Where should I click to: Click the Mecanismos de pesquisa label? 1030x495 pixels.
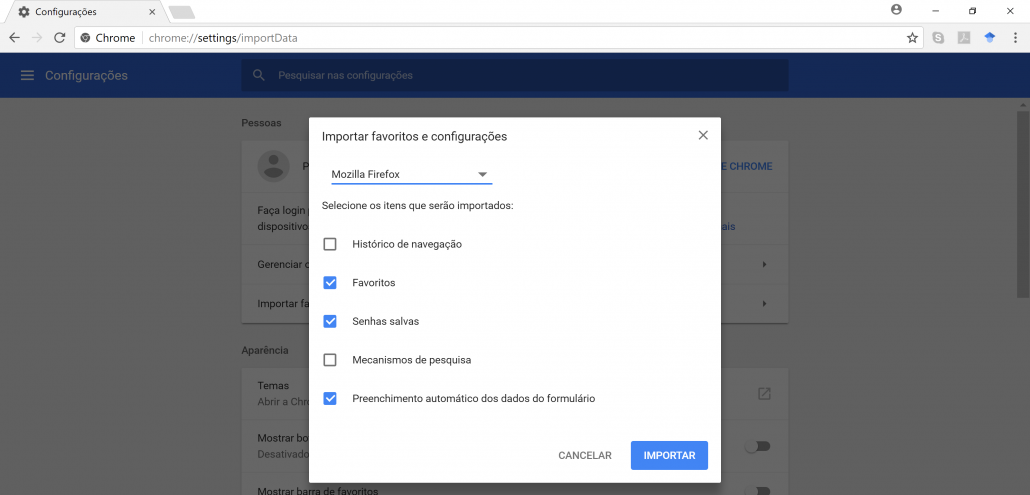[412, 360]
